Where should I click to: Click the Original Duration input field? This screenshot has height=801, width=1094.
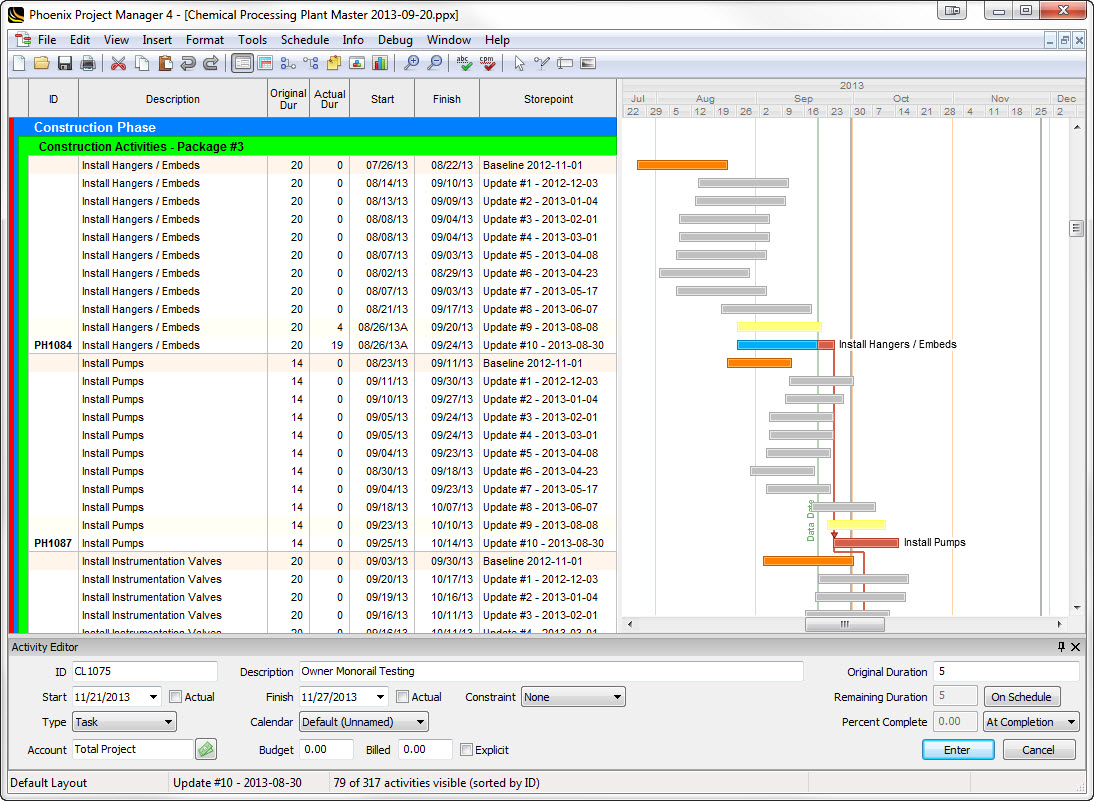point(1006,671)
